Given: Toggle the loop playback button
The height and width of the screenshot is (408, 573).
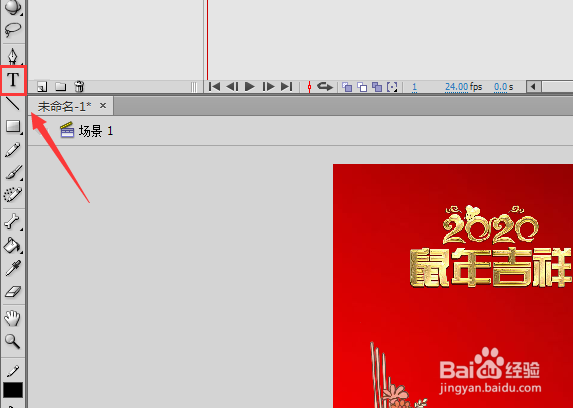Looking at the screenshot, I should point(325,87).
